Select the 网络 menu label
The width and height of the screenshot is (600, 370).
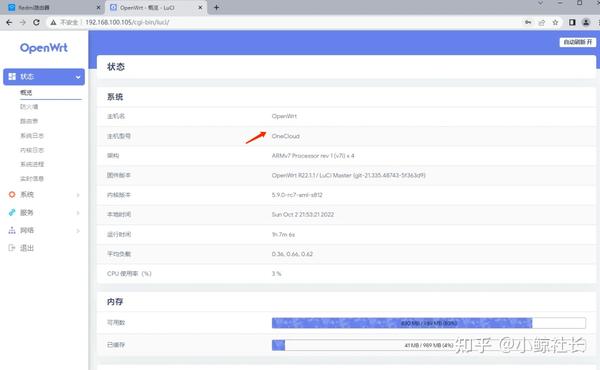click(x=27, y=230)
